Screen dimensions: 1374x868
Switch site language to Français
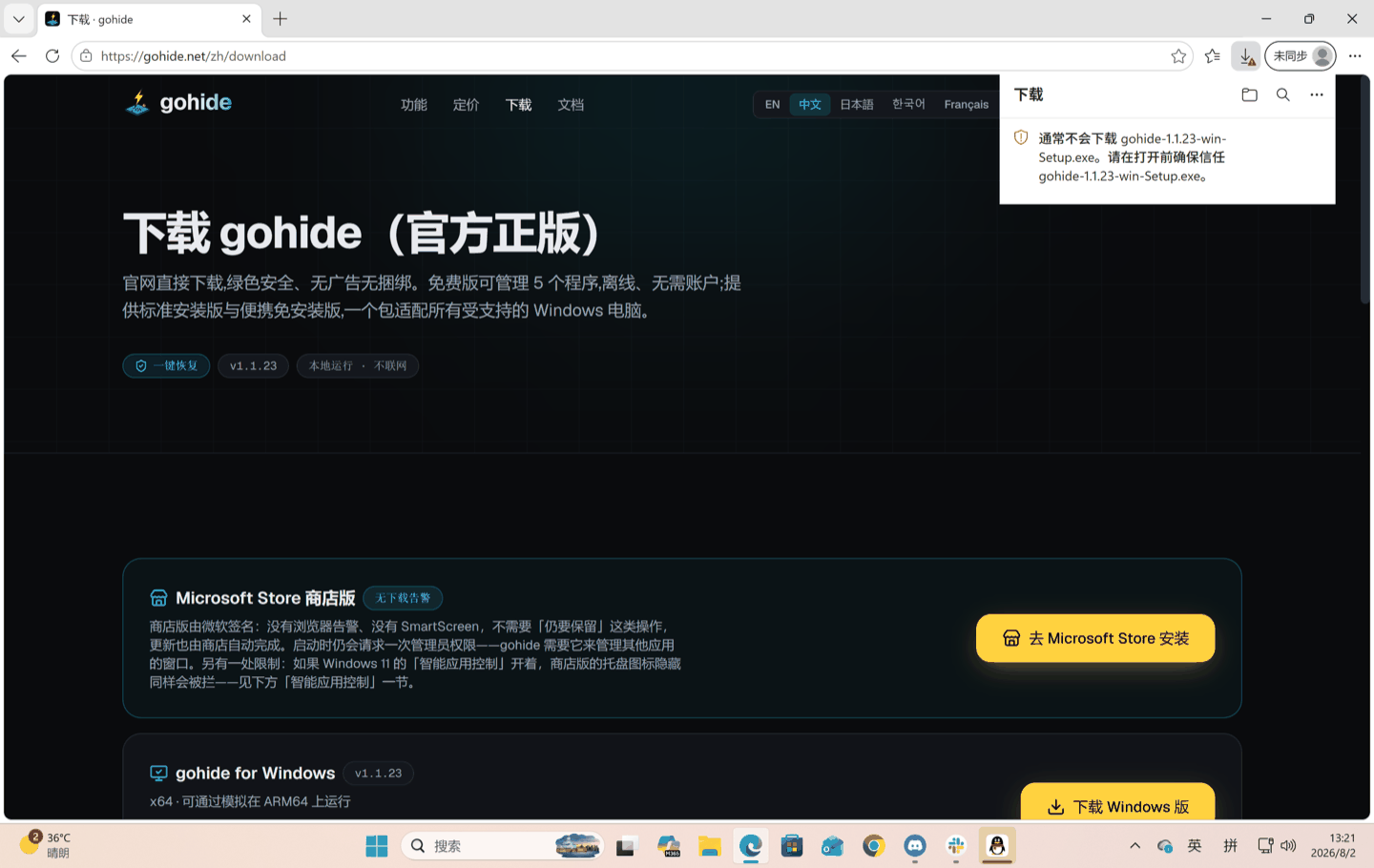pyautogui.click(x=967, y=105)
